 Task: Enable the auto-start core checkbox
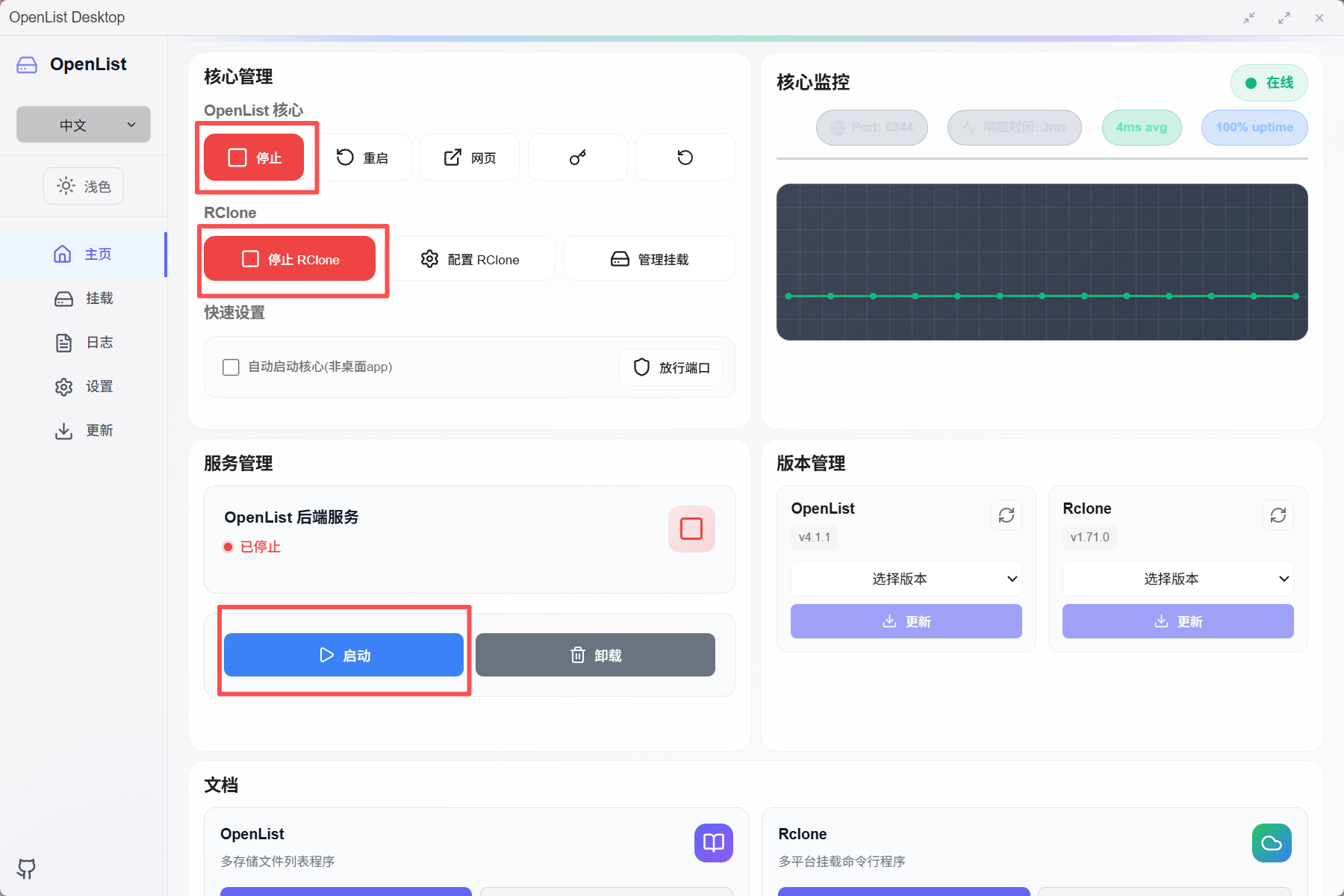(x=231, y=367)
